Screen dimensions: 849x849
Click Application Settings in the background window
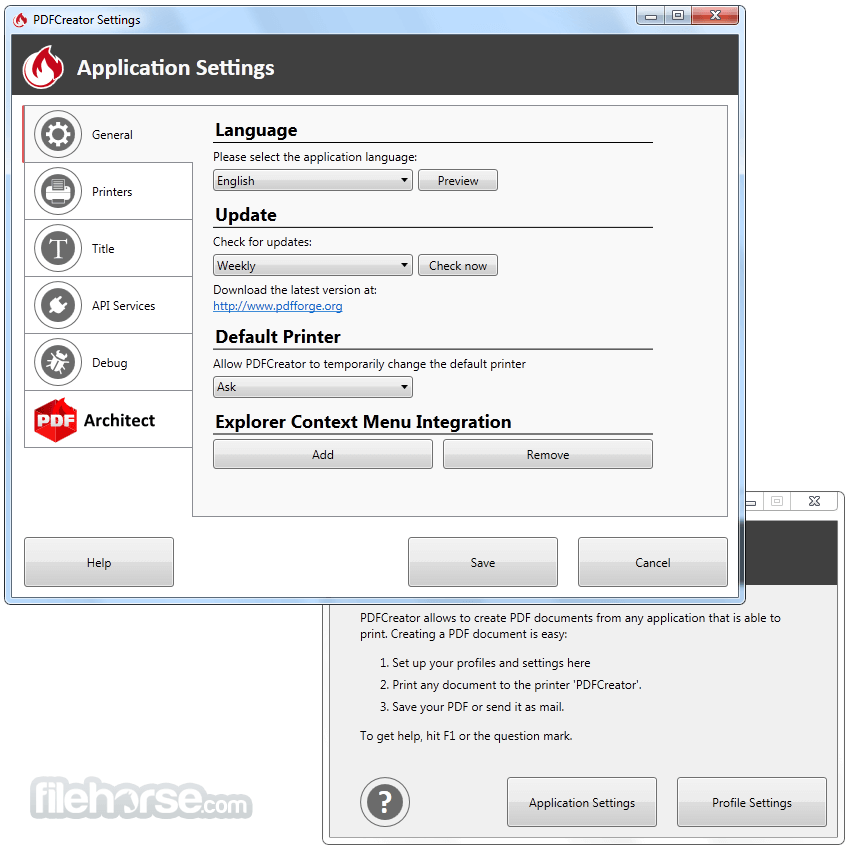click(582, 802)
